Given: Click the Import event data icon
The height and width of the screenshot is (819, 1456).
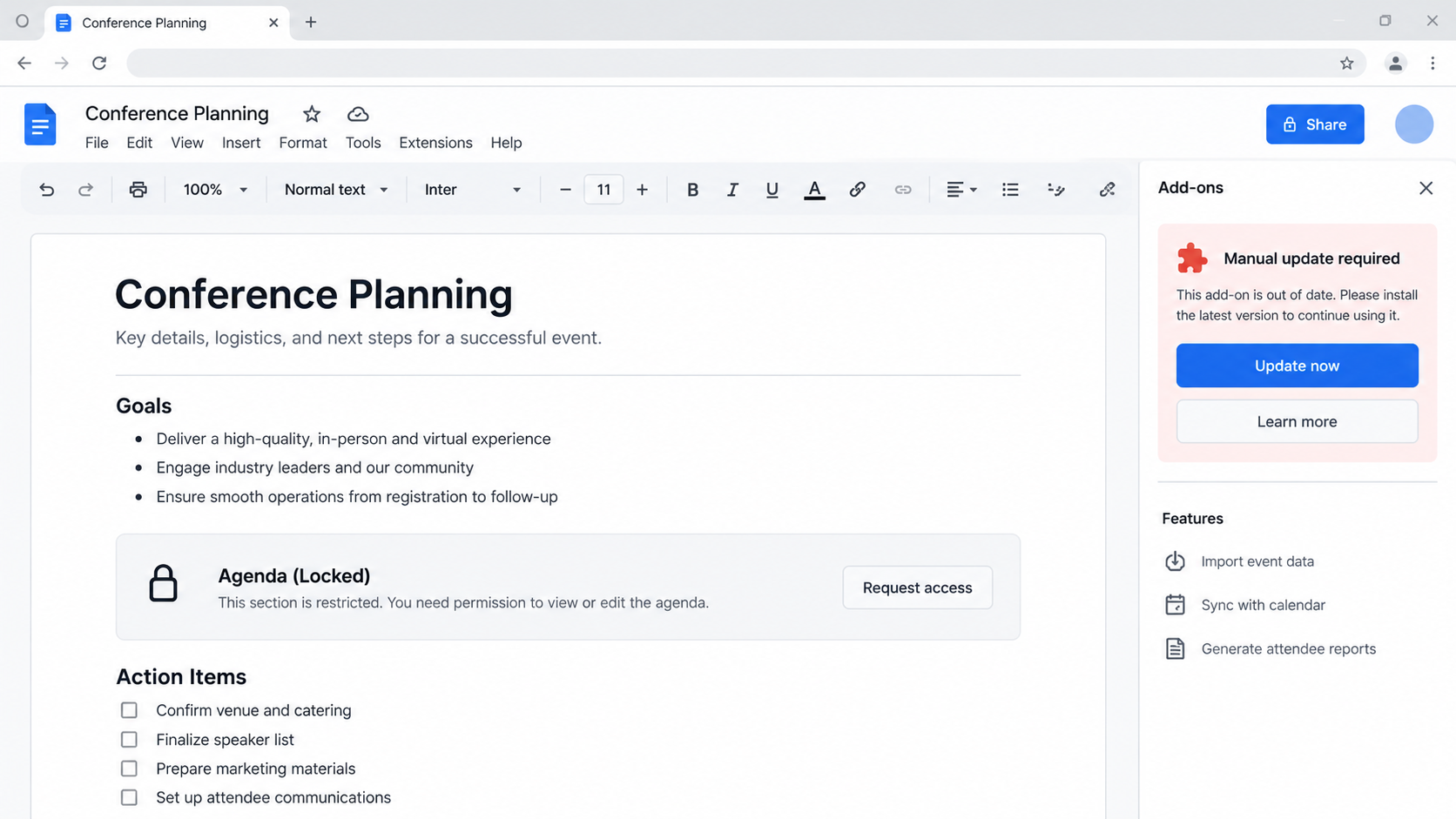Looking at the screenshot, I should (x=1175, y=561).
